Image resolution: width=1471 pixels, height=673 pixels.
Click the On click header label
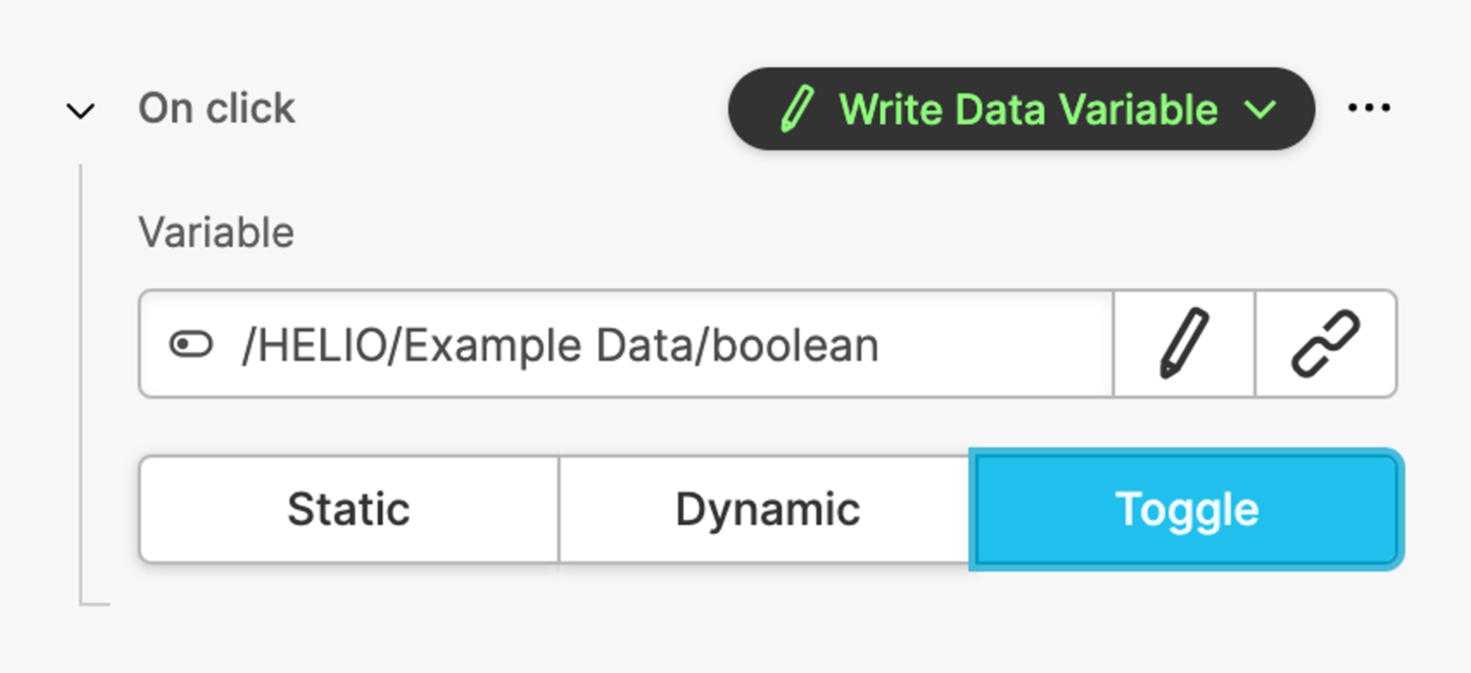[x=216, y=109]
